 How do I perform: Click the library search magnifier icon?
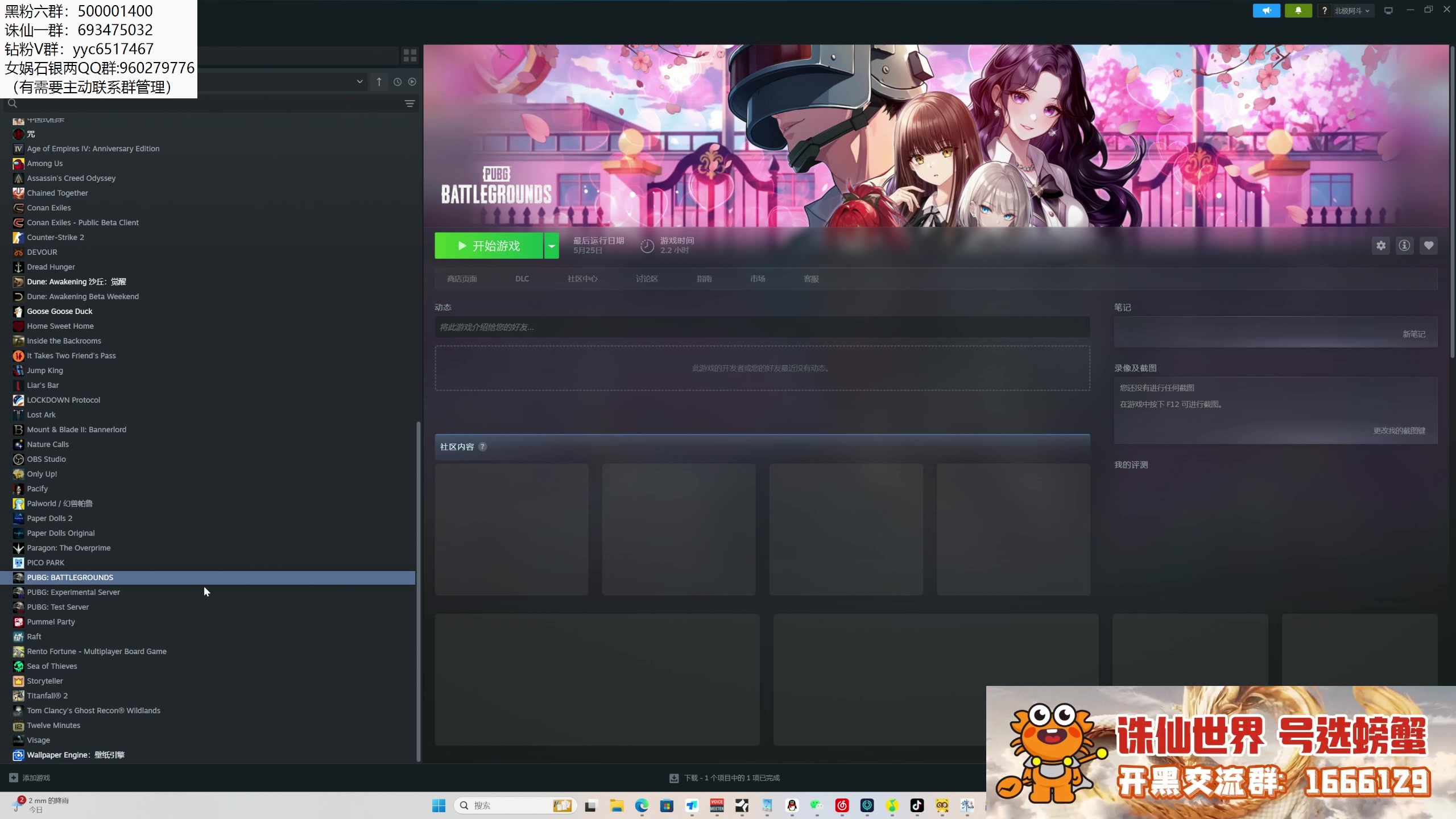pyautogui.click(x=13, y=104)
